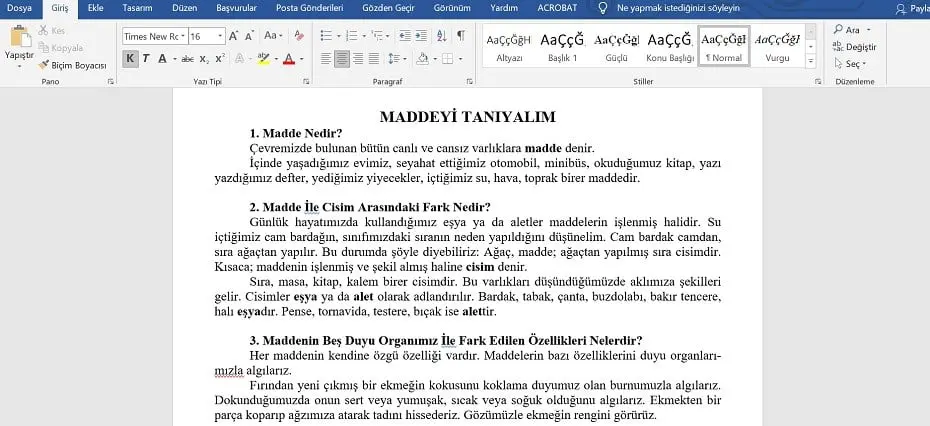Open the shading color dropdown arrow
Screen dimensions: 930x426
coord(434,59)
